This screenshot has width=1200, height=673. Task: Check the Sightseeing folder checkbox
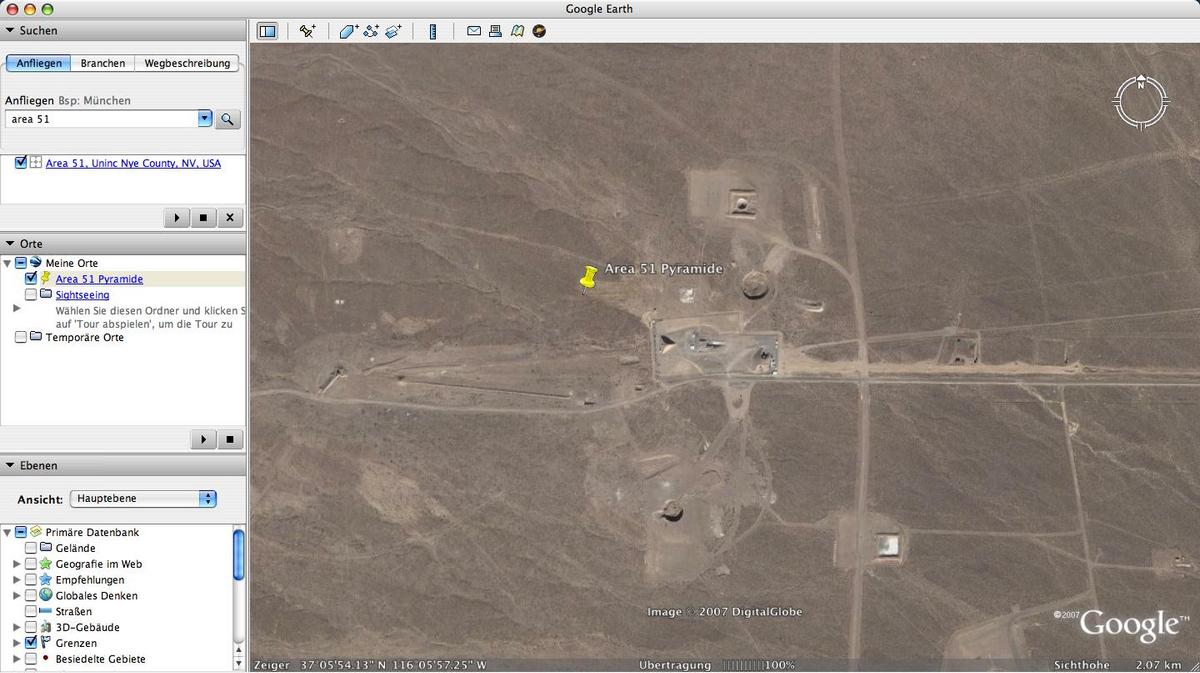[31, 295]
